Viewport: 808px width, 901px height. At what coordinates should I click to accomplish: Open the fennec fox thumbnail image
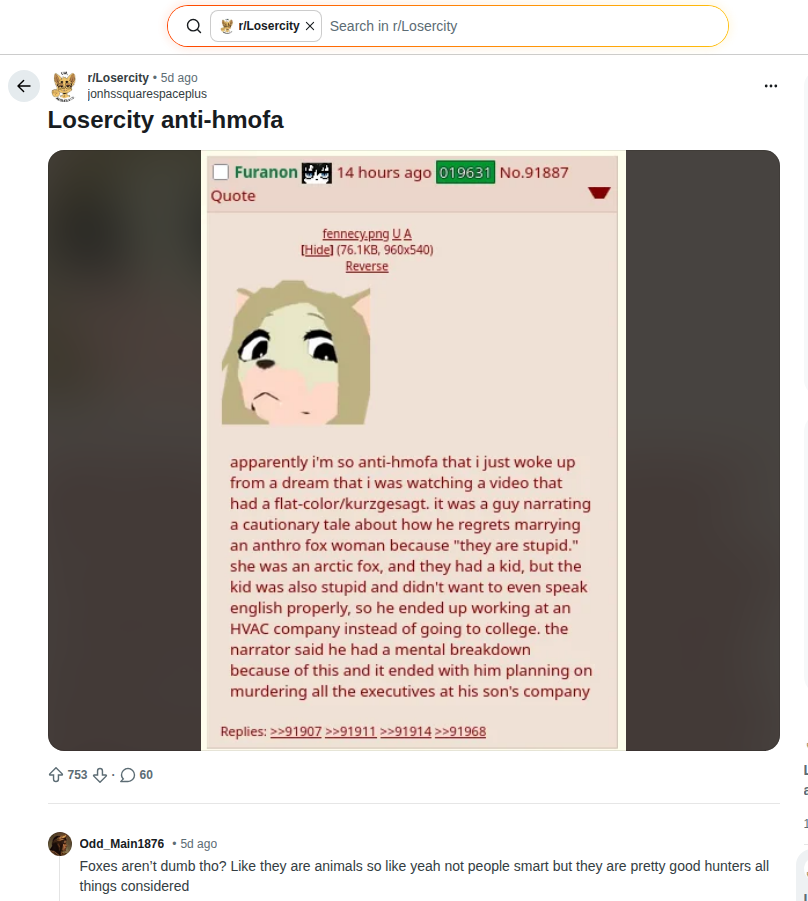(x=296, y=352)
